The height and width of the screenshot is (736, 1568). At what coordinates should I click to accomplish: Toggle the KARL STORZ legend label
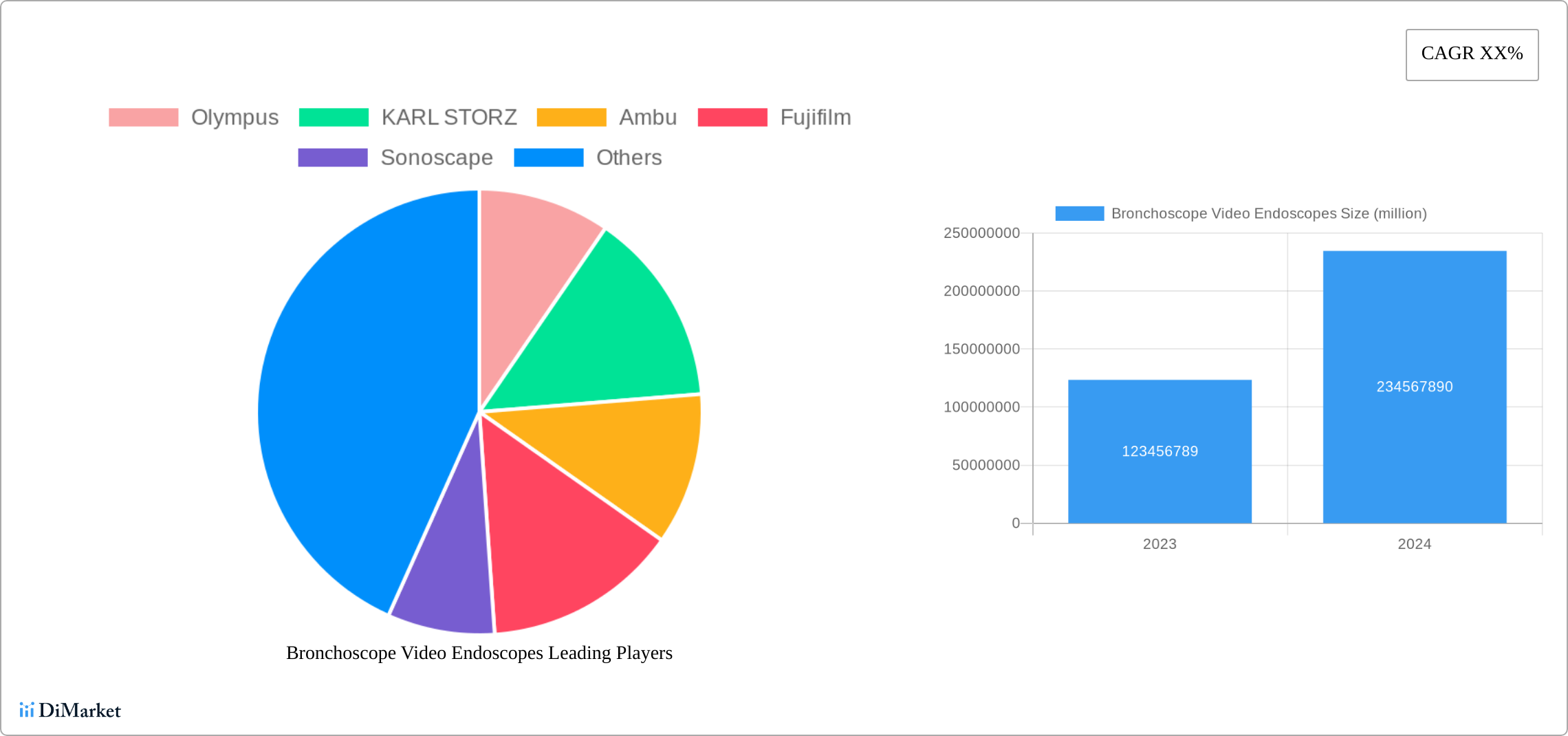click(448, 118)
